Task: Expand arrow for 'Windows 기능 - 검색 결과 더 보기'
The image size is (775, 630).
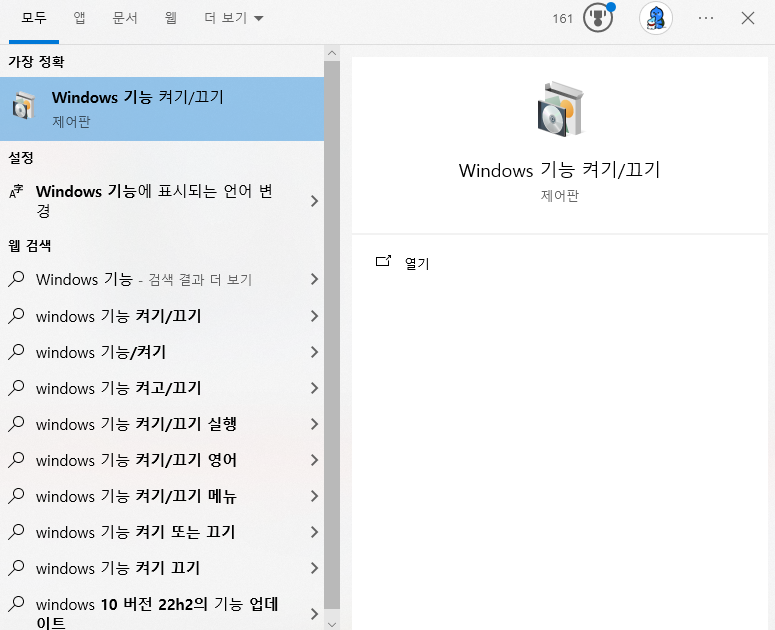Action: (x=314, y=279)
